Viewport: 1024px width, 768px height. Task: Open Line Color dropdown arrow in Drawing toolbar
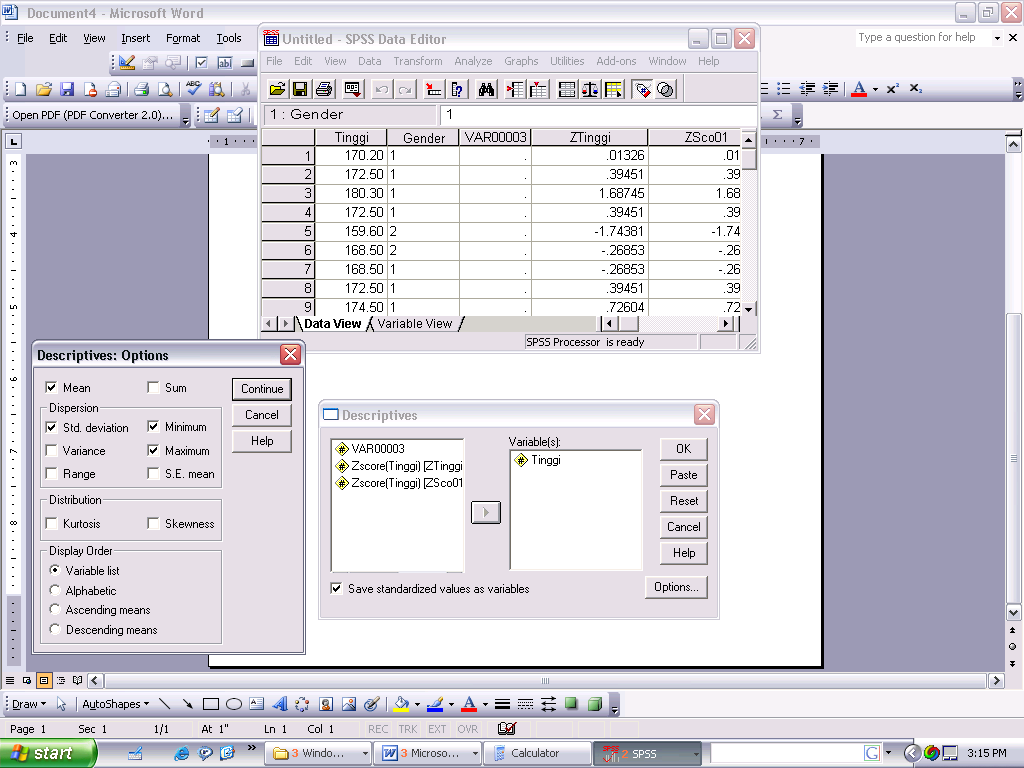click(451, 704)
